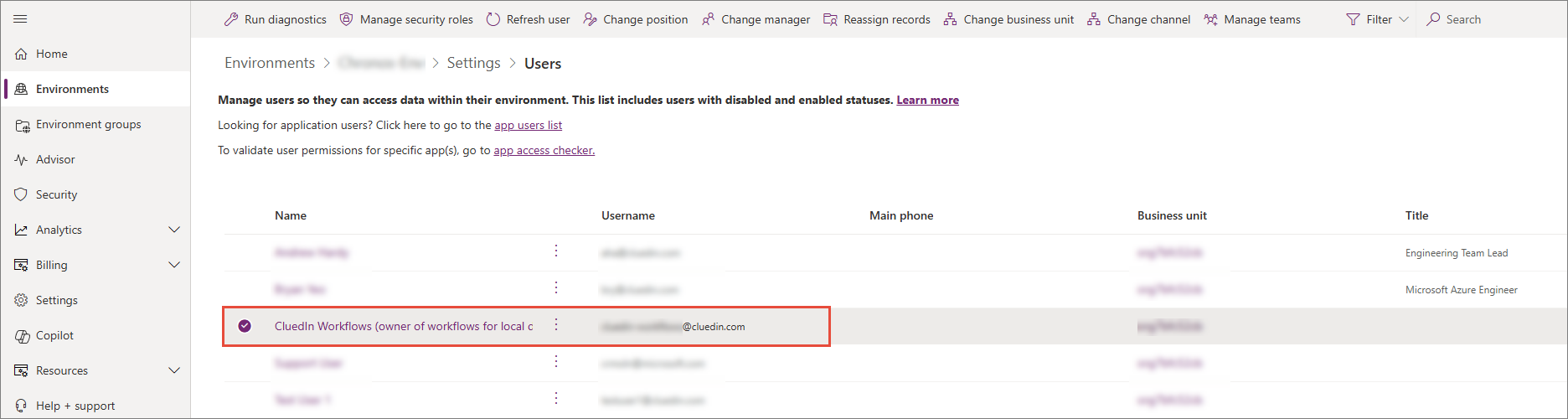Click the Engineering Team Lead title cell

point(1456,252)
